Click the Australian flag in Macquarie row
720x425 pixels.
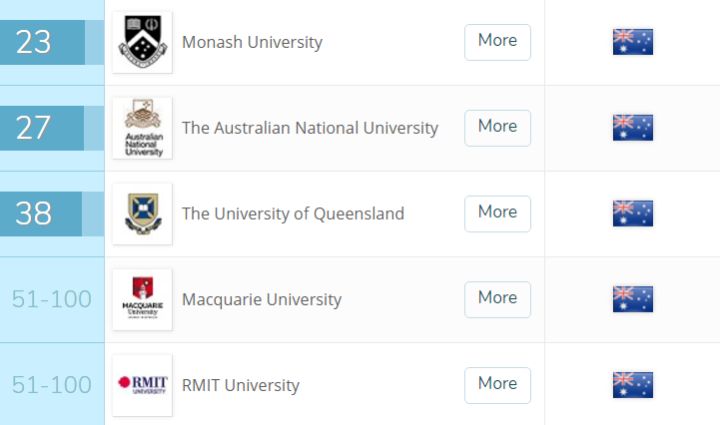point(633,299)
